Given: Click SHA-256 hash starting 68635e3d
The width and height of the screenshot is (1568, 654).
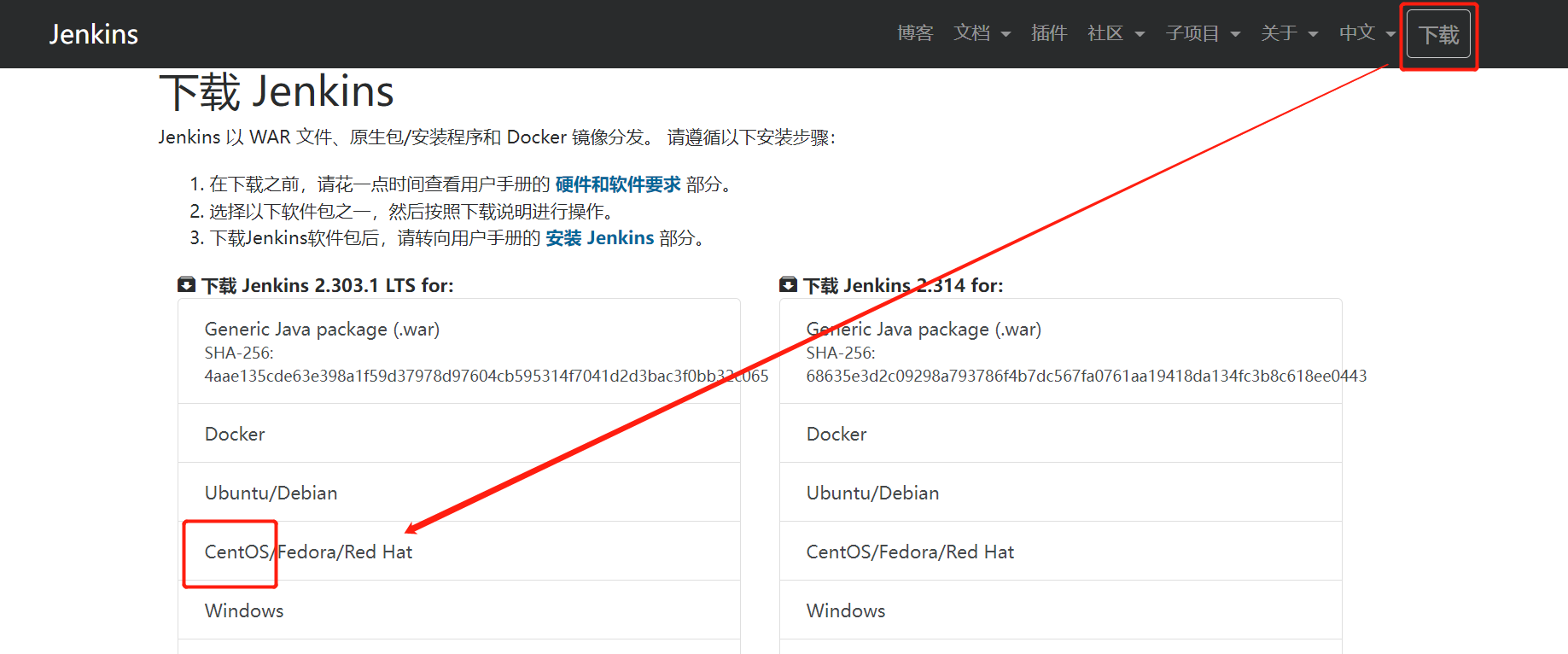Looking at the screenshot, I should pyautogui.click(x=1087, y=376).
